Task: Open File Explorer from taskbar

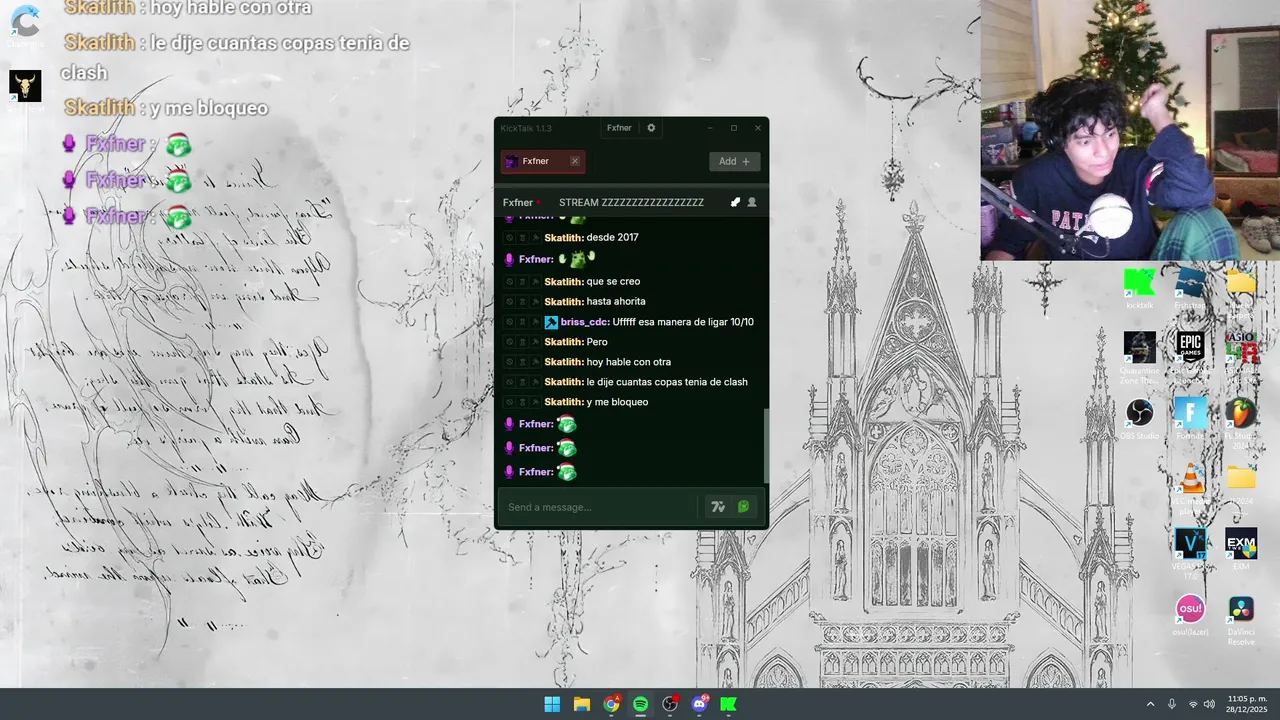Action: point(582,704)
